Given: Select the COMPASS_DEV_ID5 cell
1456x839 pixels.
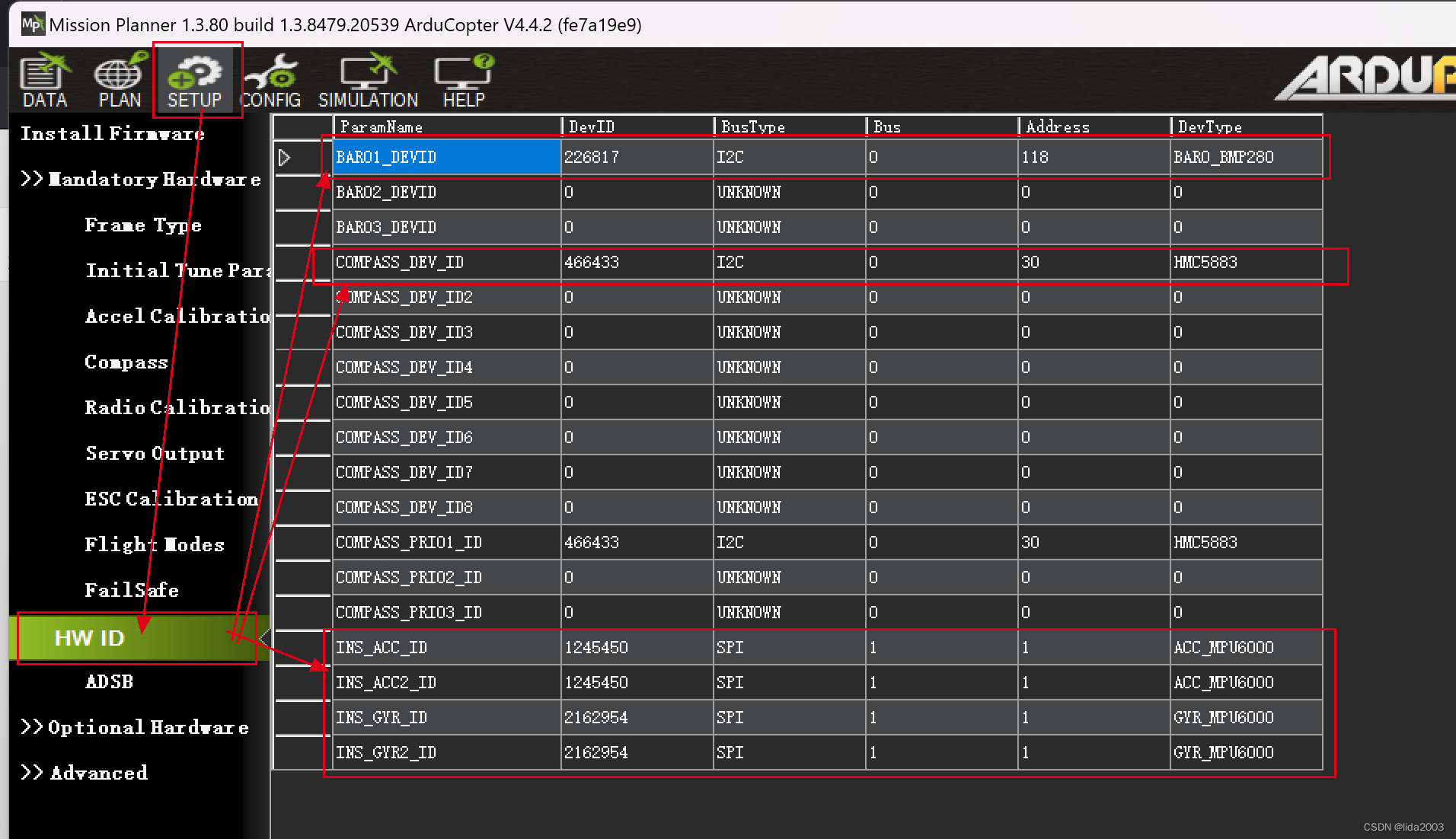Looking at the screenshot, I should pos(447,403).
